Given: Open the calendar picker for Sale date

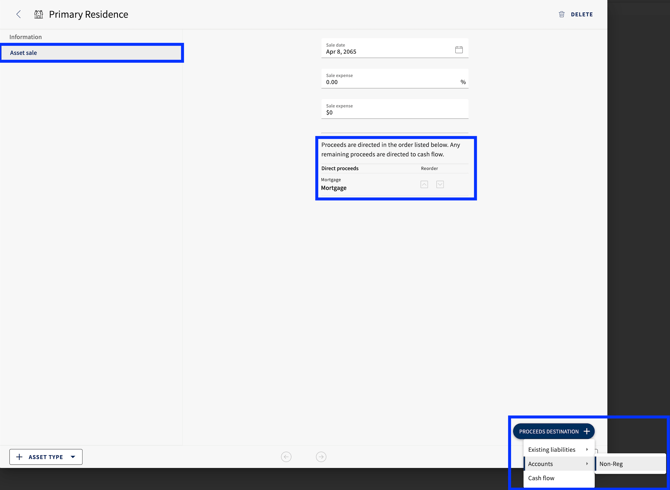Looking at the screenshot, I should [x=458, y=50].
